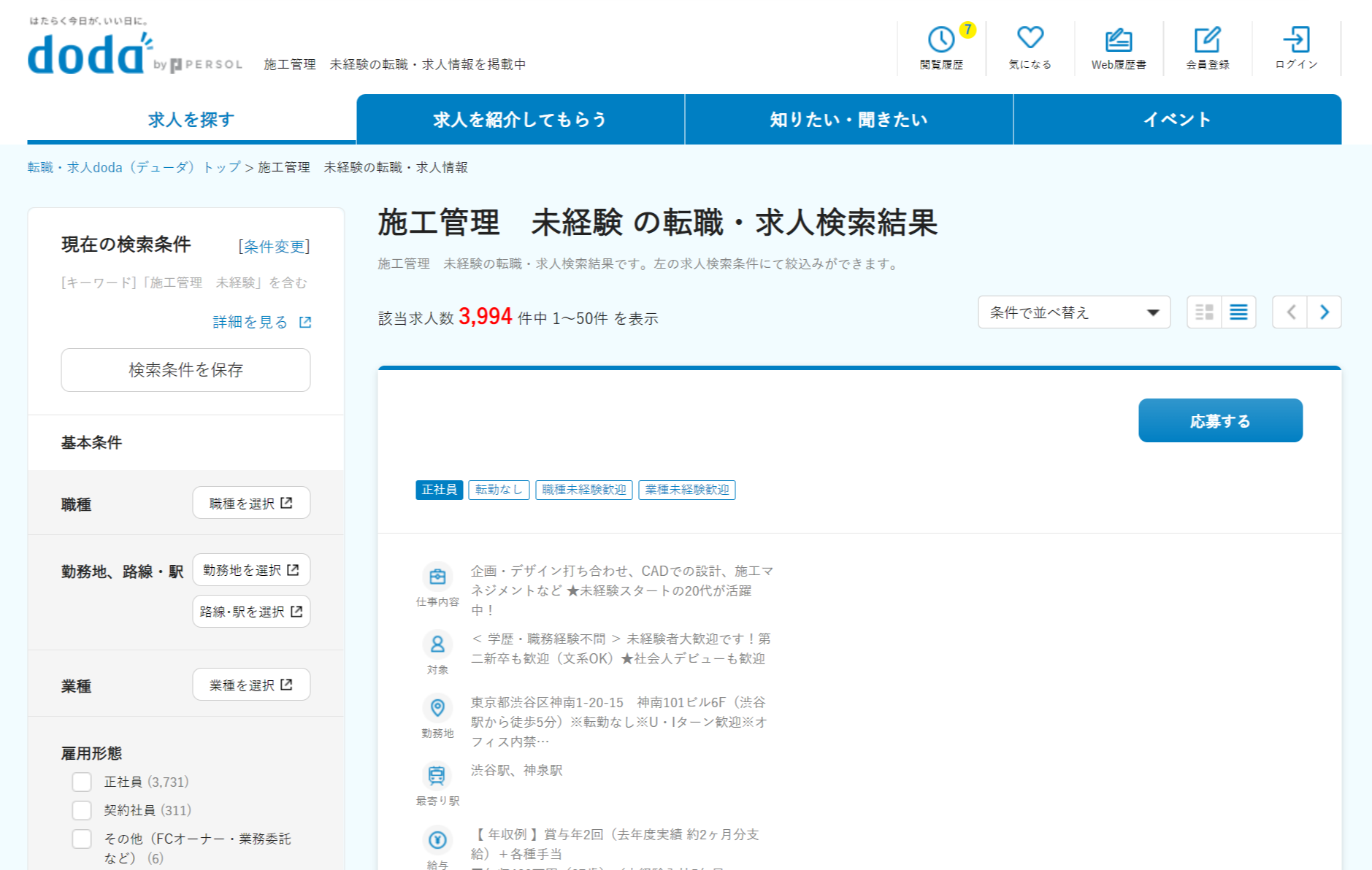The height and width of the screenshot is (870, 1372).
Task: Click the ログイン arrow icon
Action: click(x=1296, y=39)
